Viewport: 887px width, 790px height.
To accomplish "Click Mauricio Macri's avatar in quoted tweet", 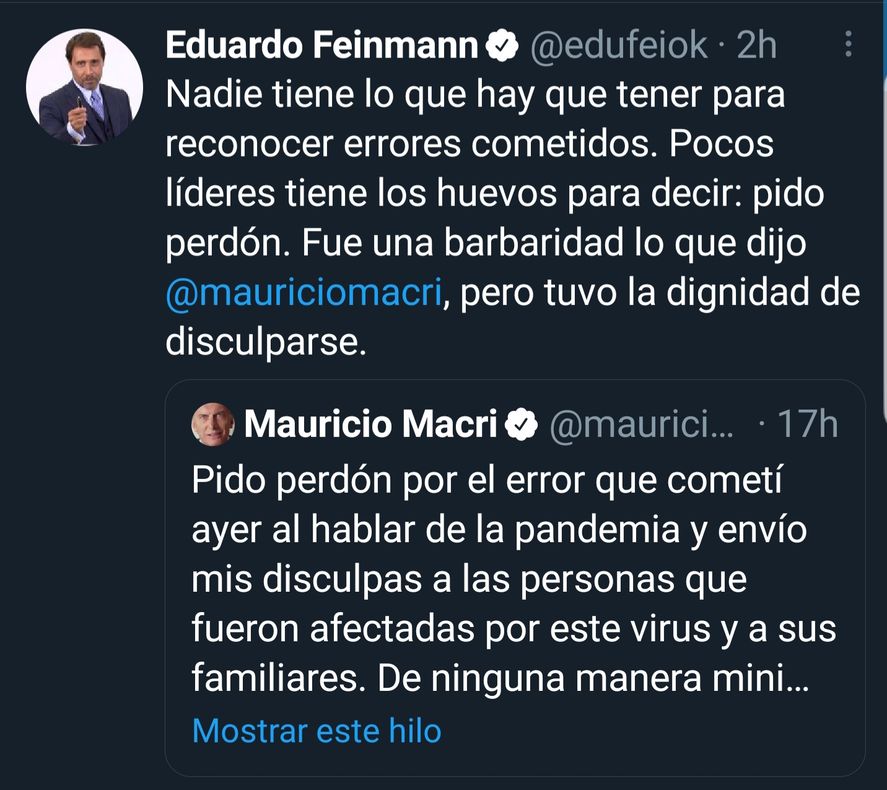I will (x=211, y=423).
